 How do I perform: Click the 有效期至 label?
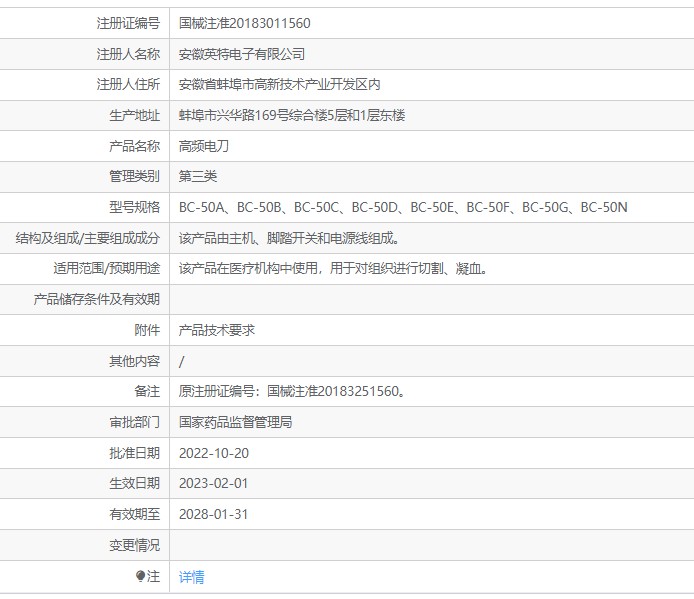[x=135, y=514]
